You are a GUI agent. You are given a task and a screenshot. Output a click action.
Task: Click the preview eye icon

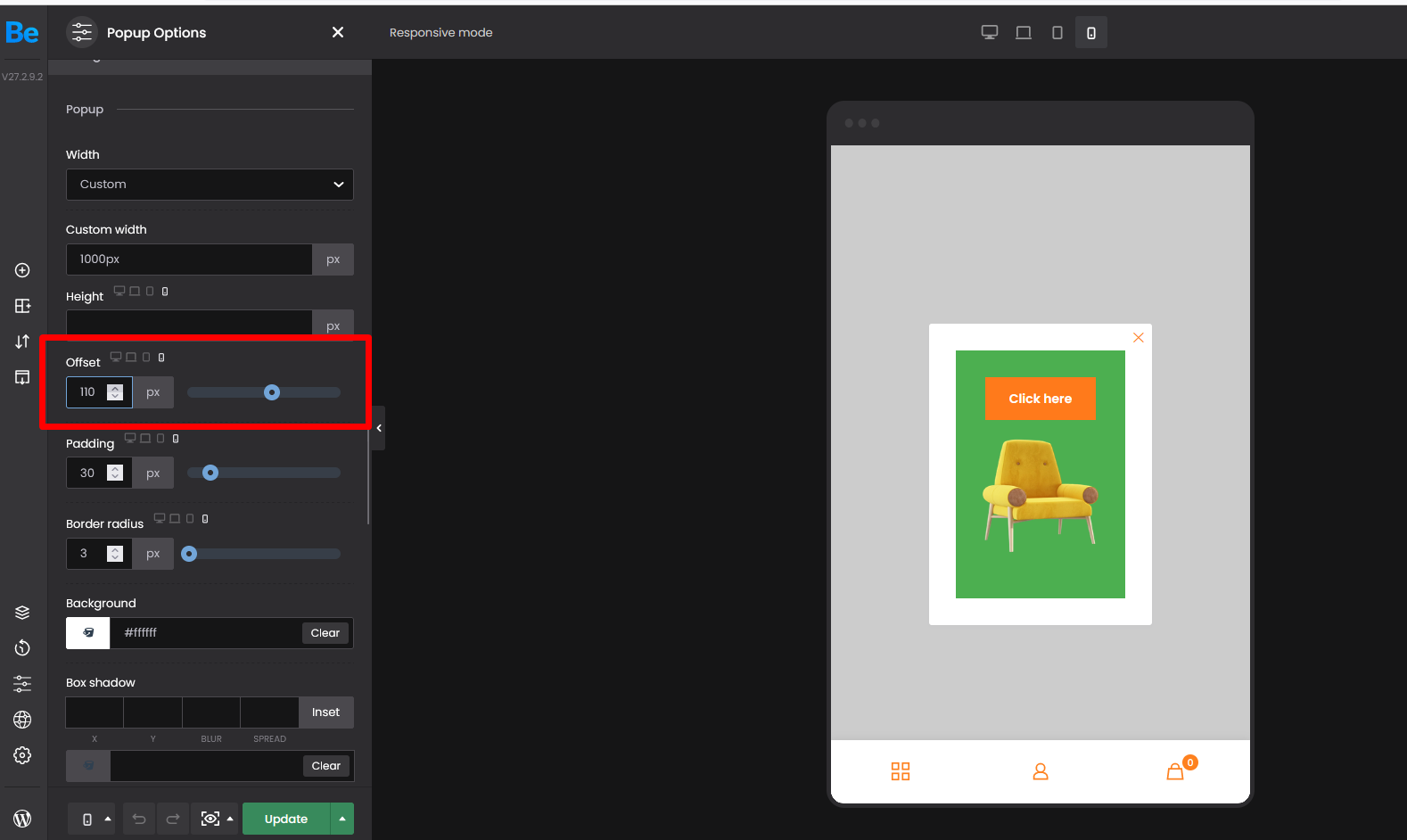[210, 819]
